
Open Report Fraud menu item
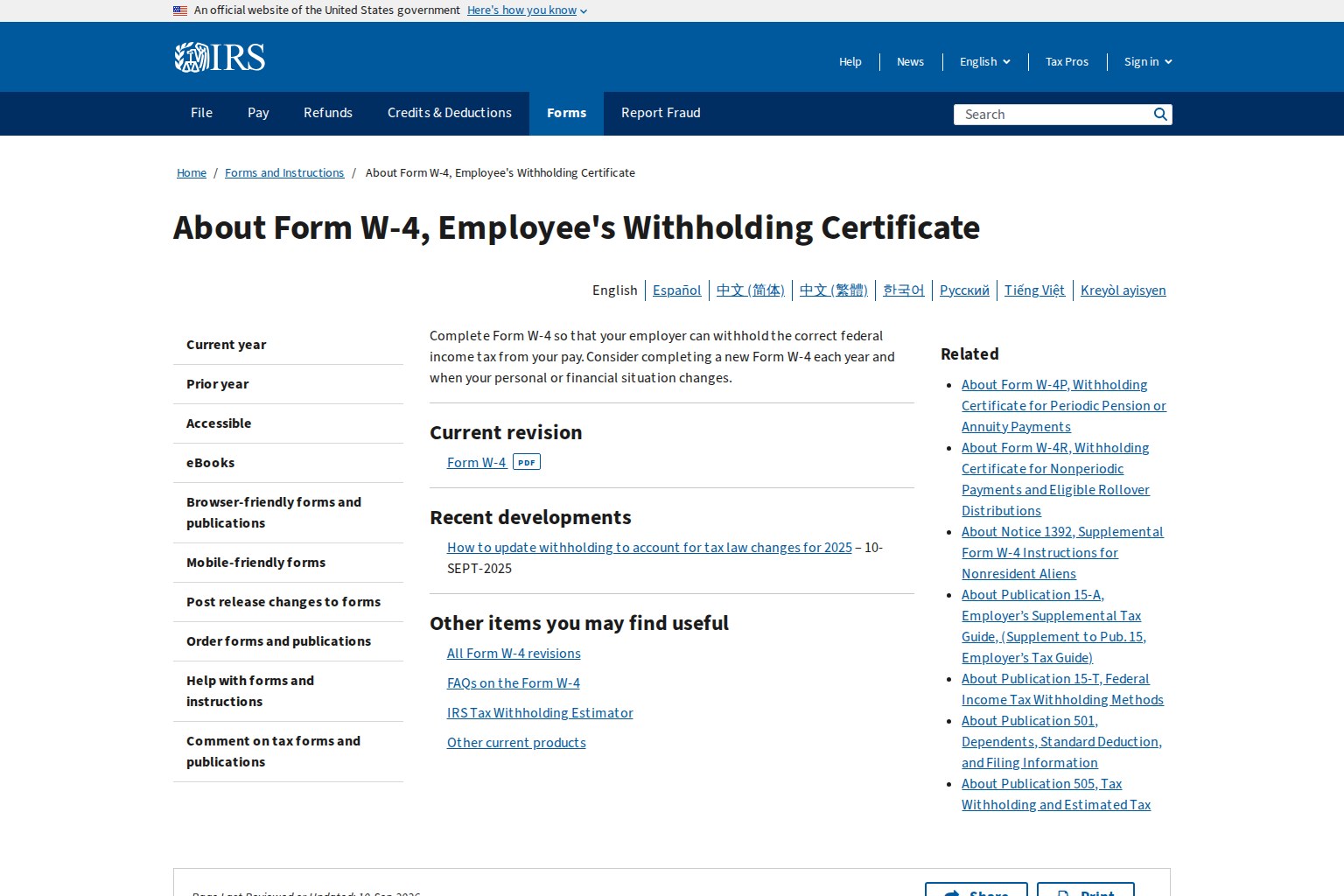(x=661, y=113)
